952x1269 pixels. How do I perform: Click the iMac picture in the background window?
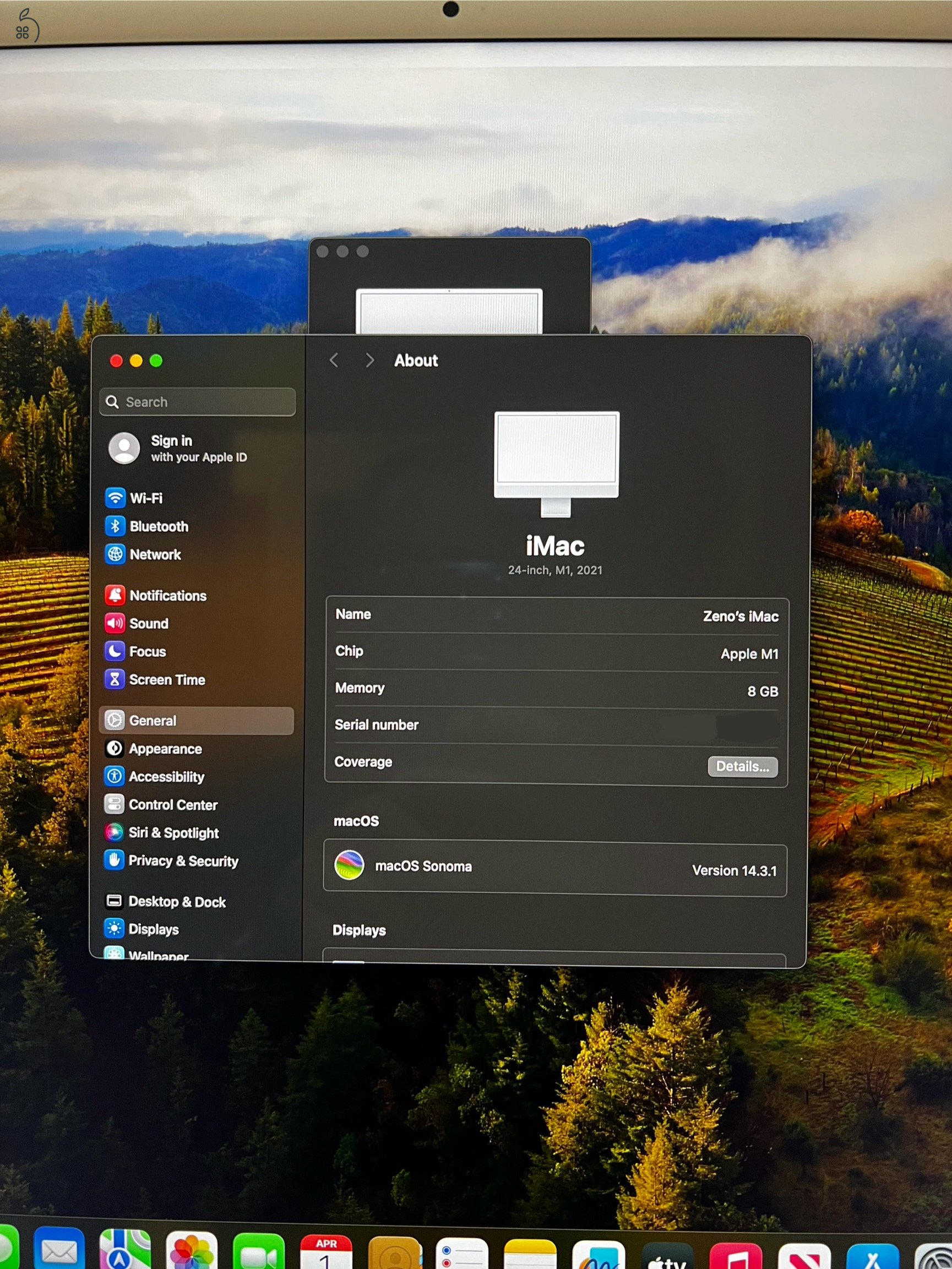coord(449,311)
